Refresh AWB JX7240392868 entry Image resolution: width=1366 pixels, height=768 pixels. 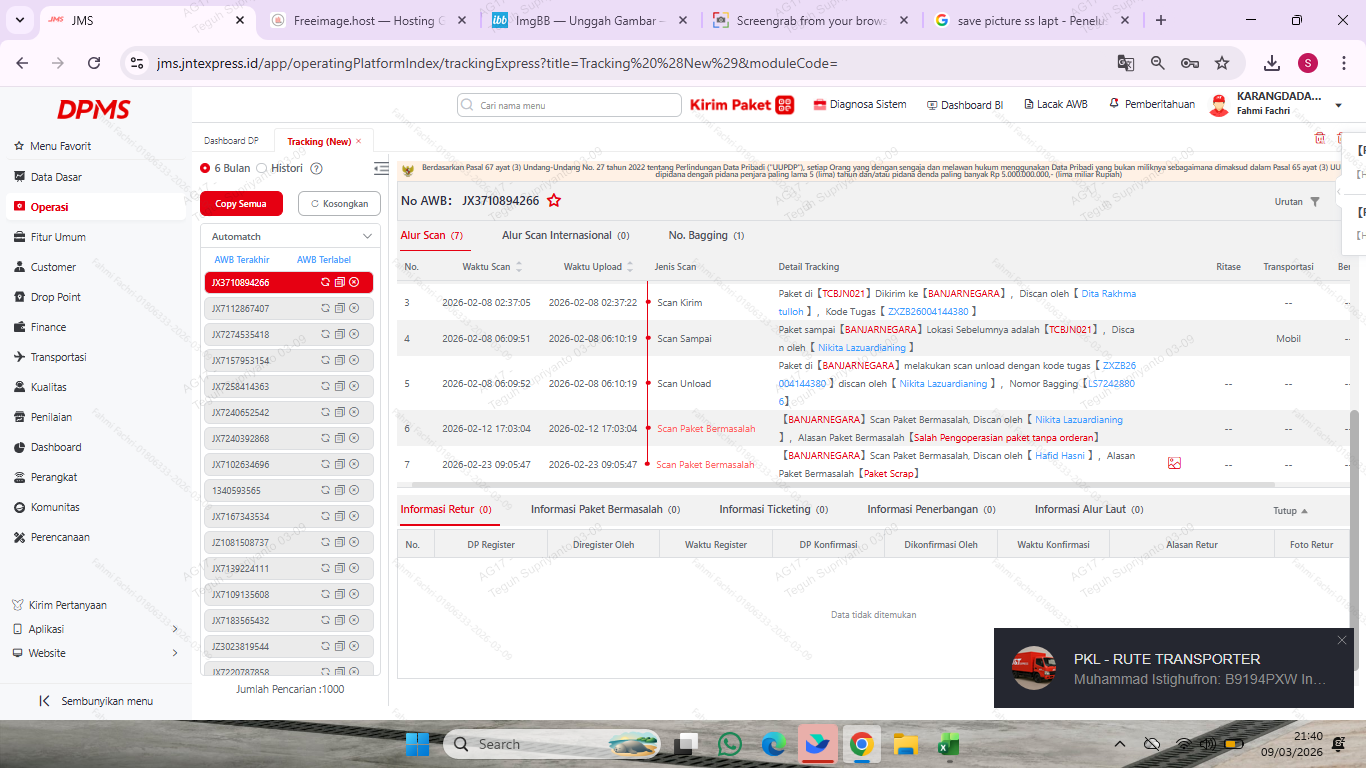point(325,438)
